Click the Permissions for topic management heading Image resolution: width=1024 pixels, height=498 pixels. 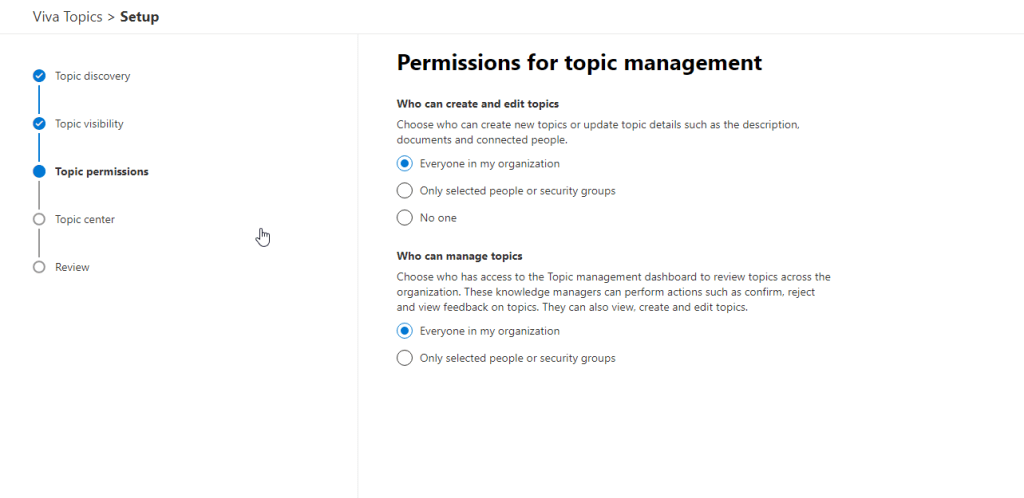(x=579, y=63)
